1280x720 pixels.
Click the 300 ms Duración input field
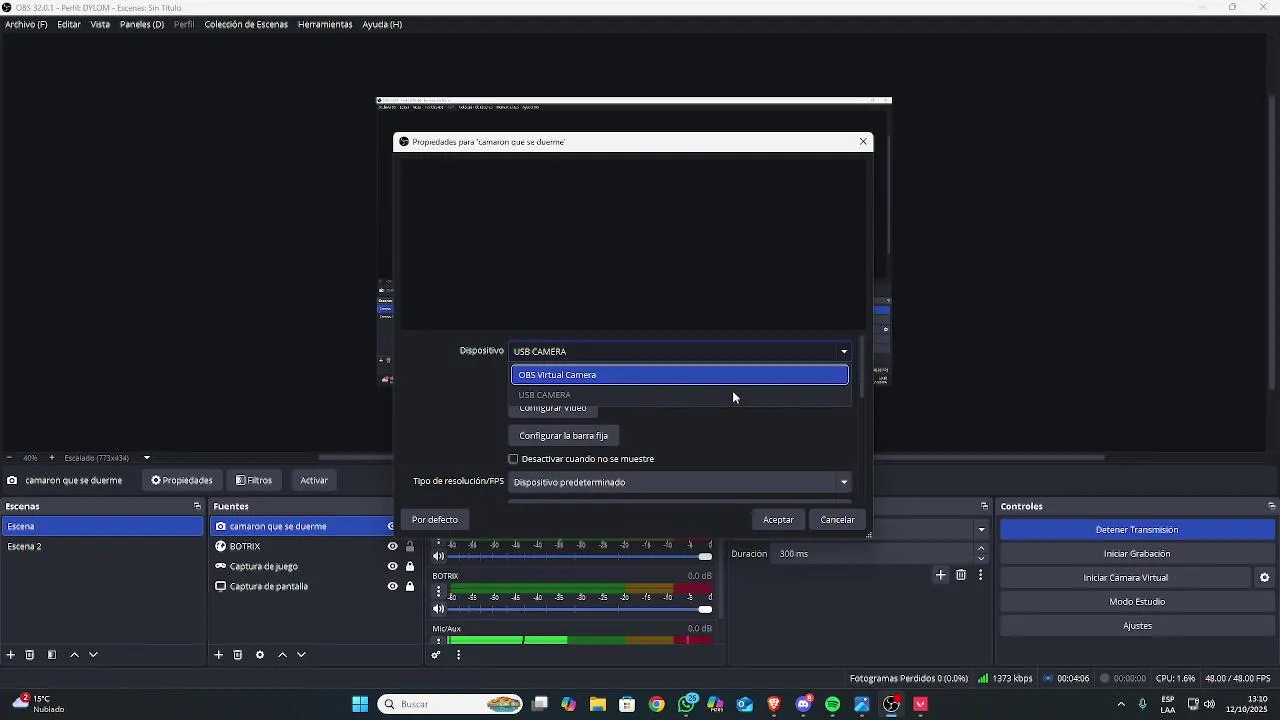tap(873, 554)
